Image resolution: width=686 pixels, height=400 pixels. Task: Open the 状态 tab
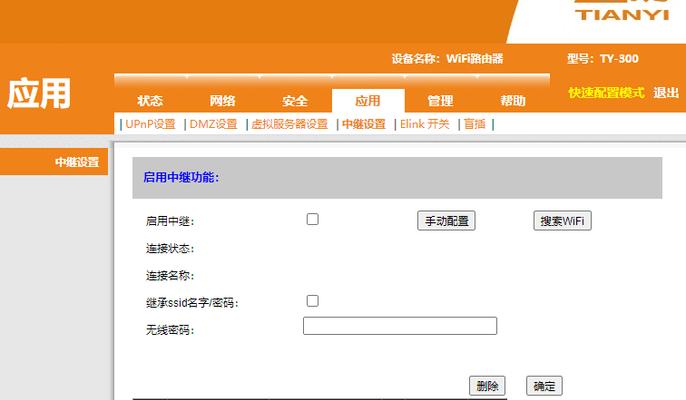click(x=150, y=101)
